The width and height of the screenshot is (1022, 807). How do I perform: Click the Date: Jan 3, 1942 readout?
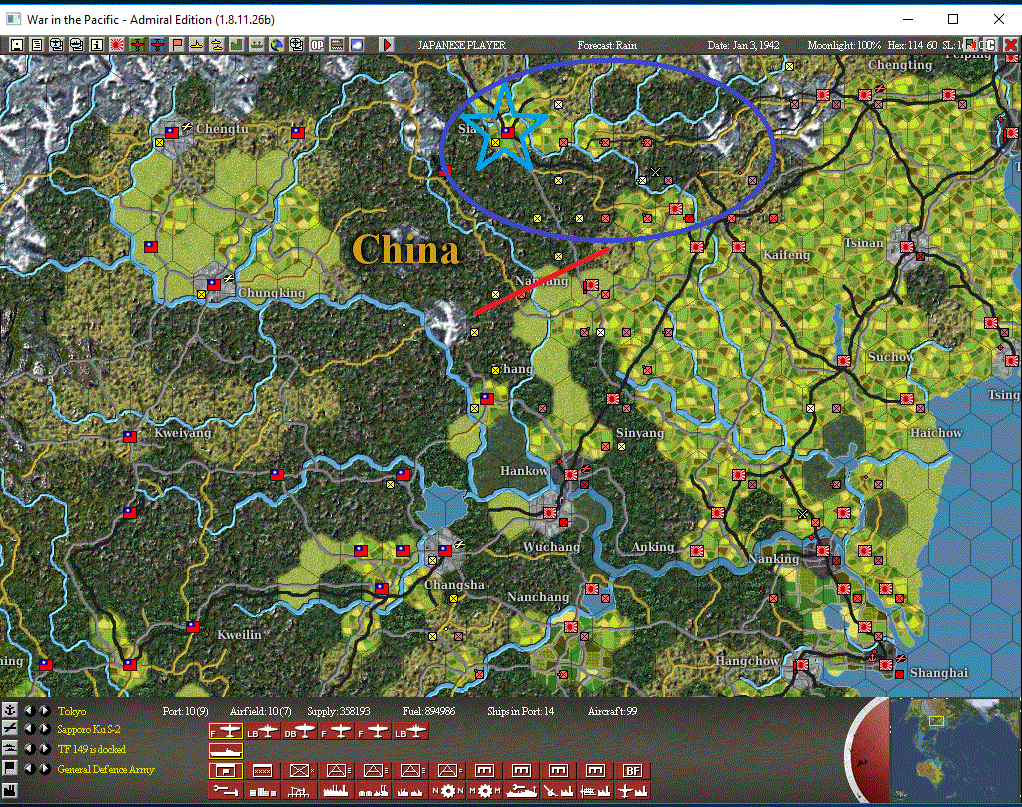pos(744,45)
